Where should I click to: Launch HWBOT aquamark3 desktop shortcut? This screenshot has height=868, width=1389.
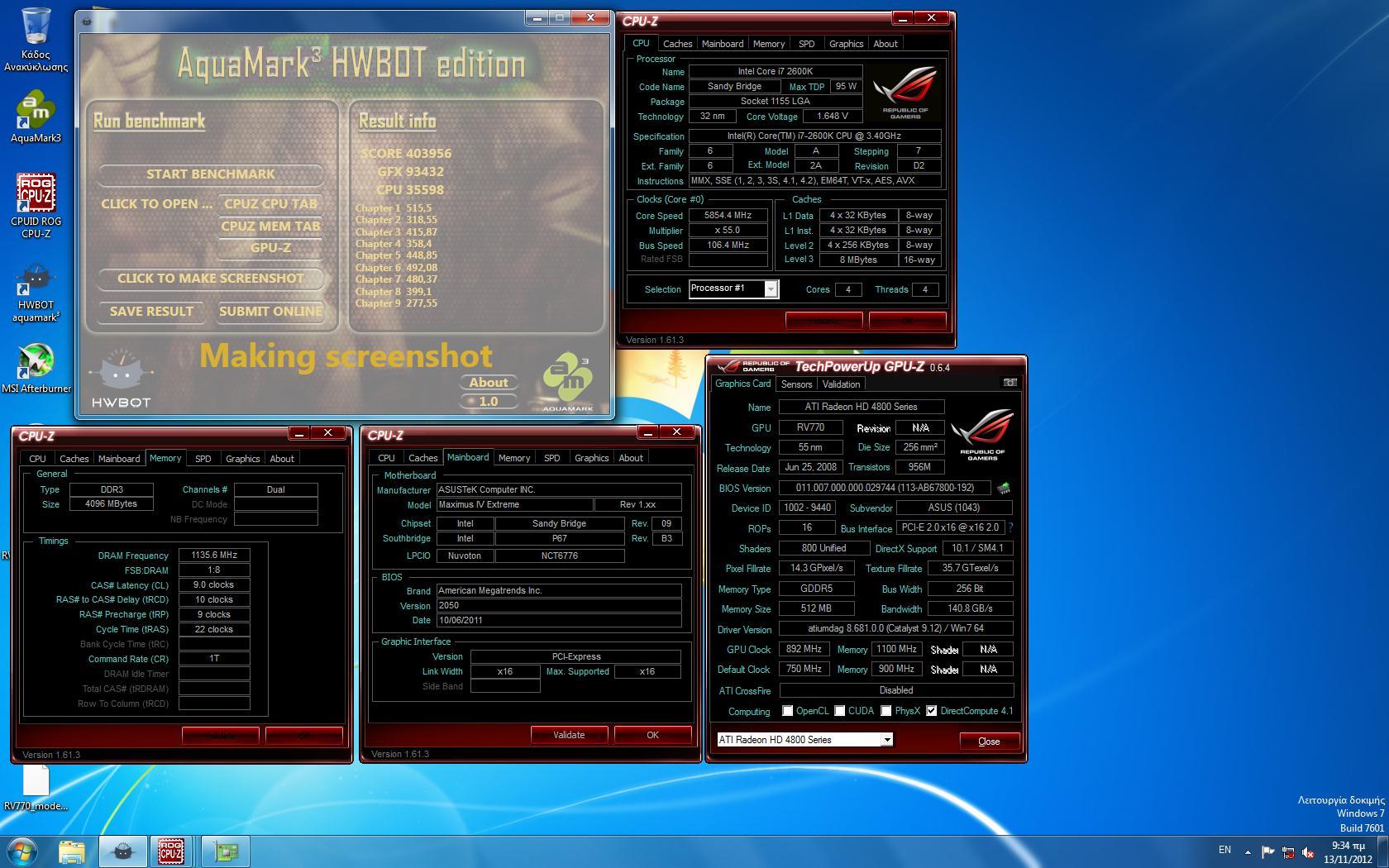[36, 293]
